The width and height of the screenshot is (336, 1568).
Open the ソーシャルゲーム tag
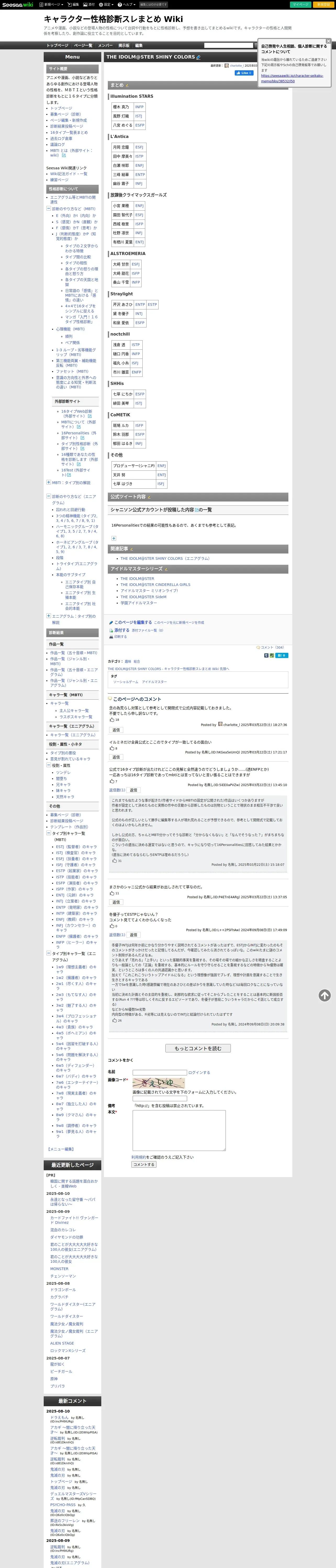[126, 682]
